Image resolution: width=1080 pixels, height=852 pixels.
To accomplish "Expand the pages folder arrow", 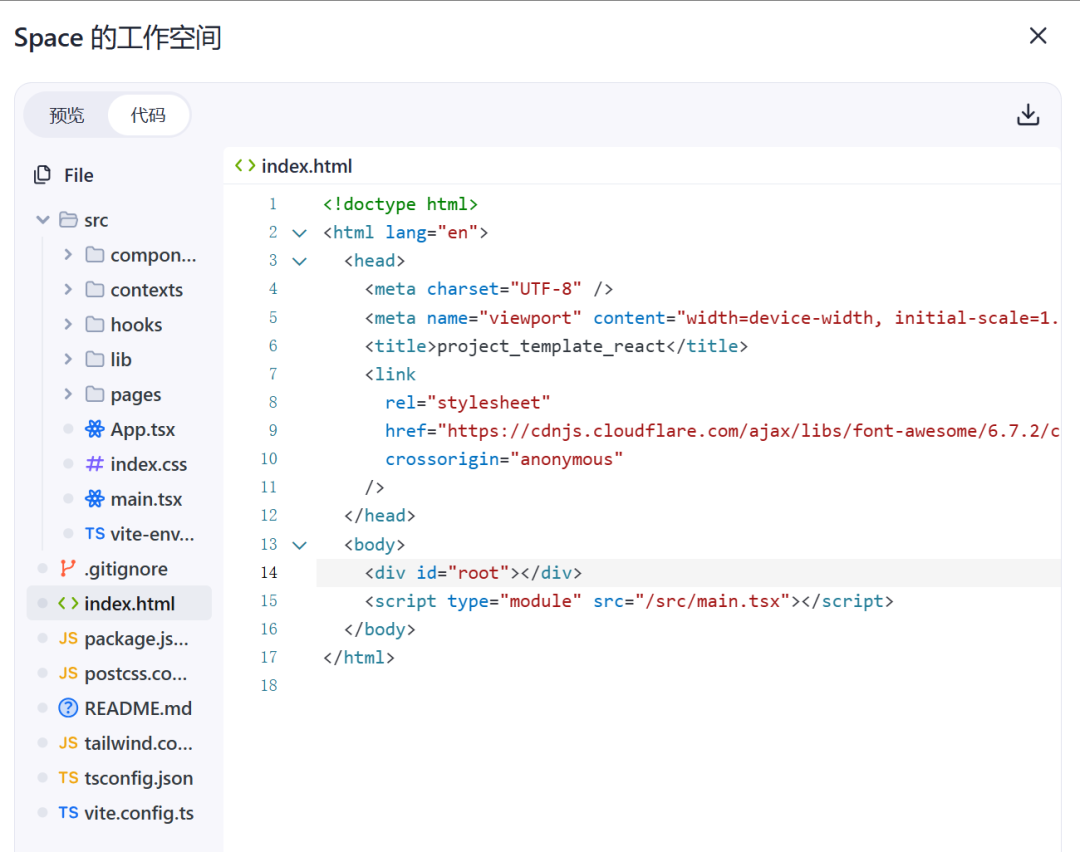I will (x=68, y=394).
